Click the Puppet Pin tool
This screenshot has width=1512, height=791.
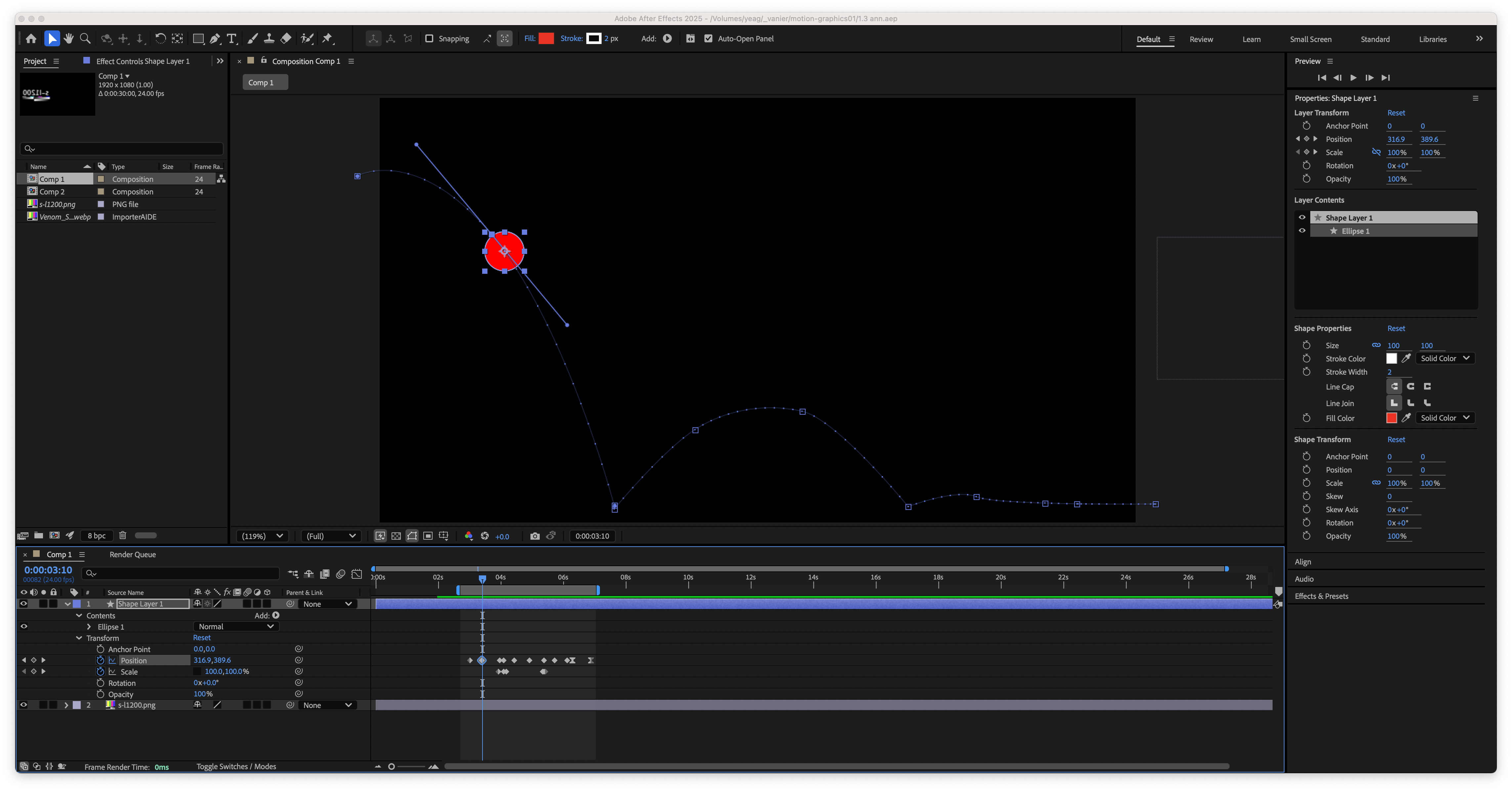(327, 39)
